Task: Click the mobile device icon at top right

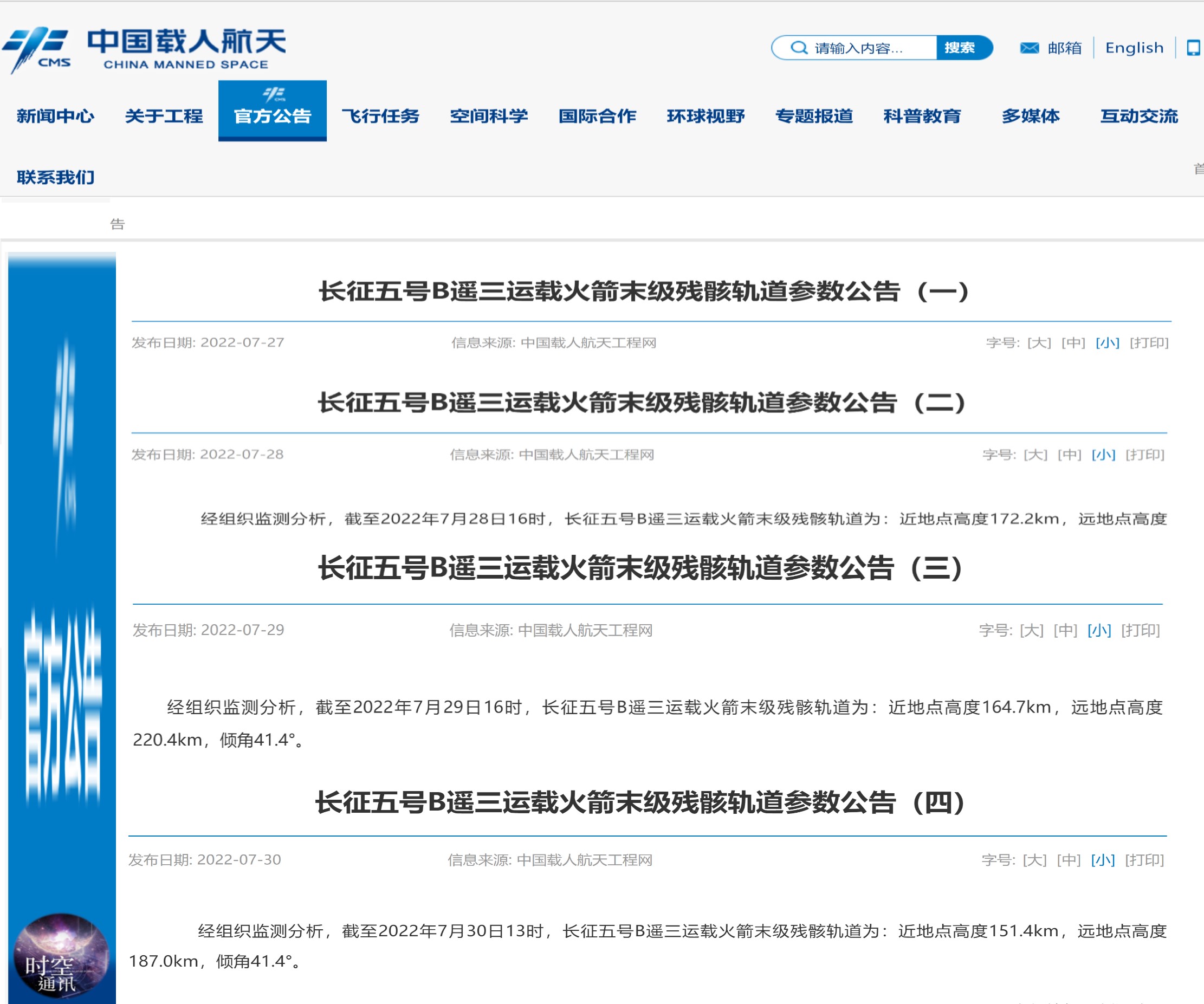Action: pyautogui.click(x=1193, y=48)
